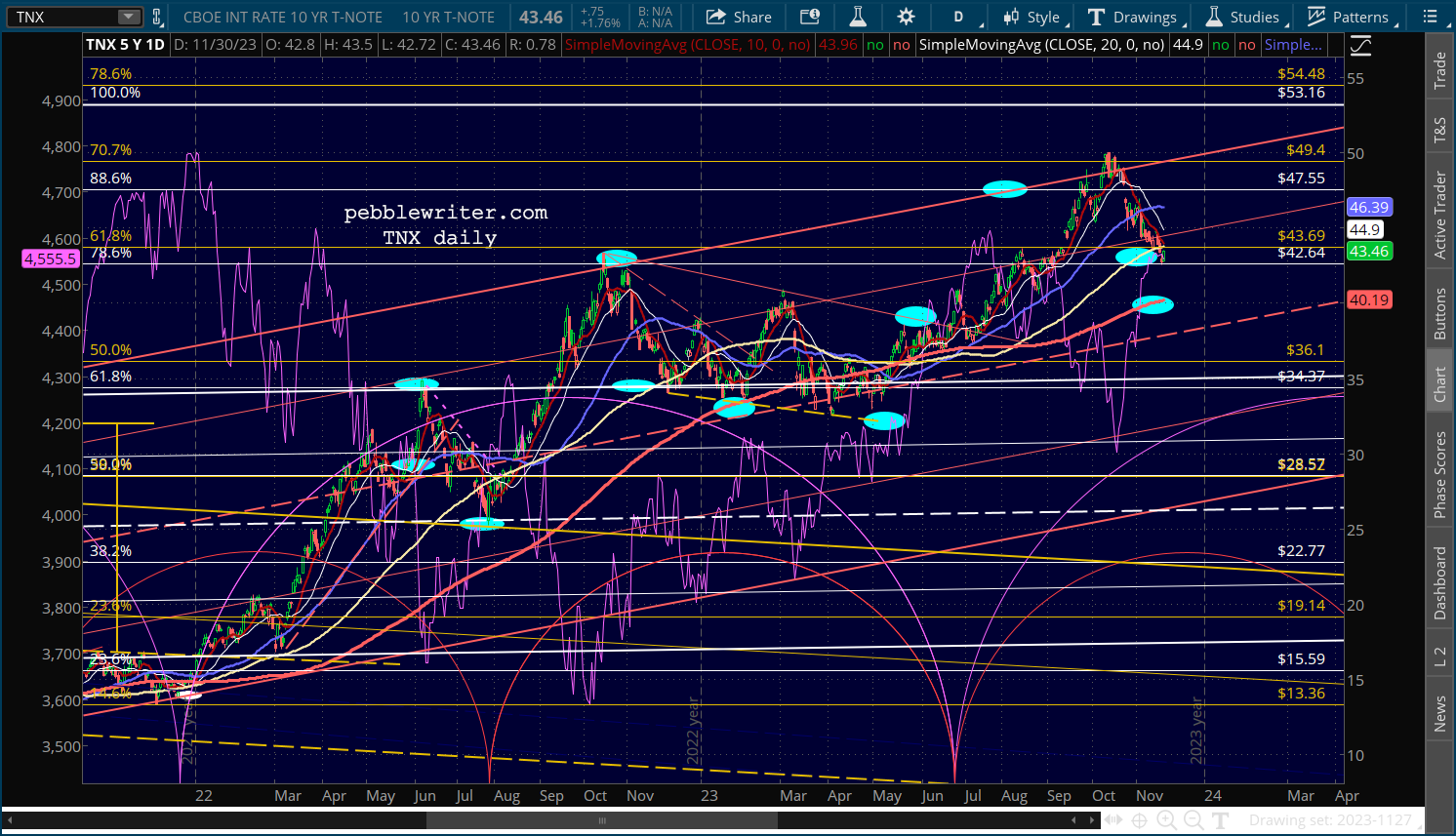Click the 44.9 white price bubble
1456x836 pixels.
(1364, 229)
